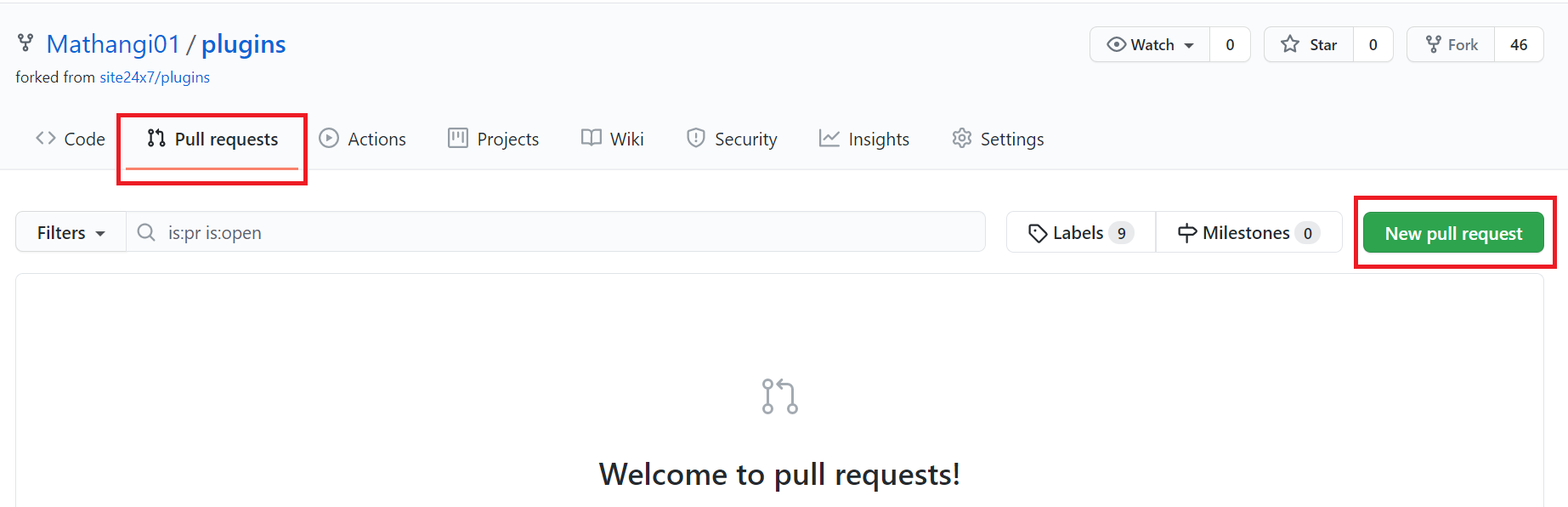Click the Labels tag icon
1568x507 pixels.
tap(1037, 233)
